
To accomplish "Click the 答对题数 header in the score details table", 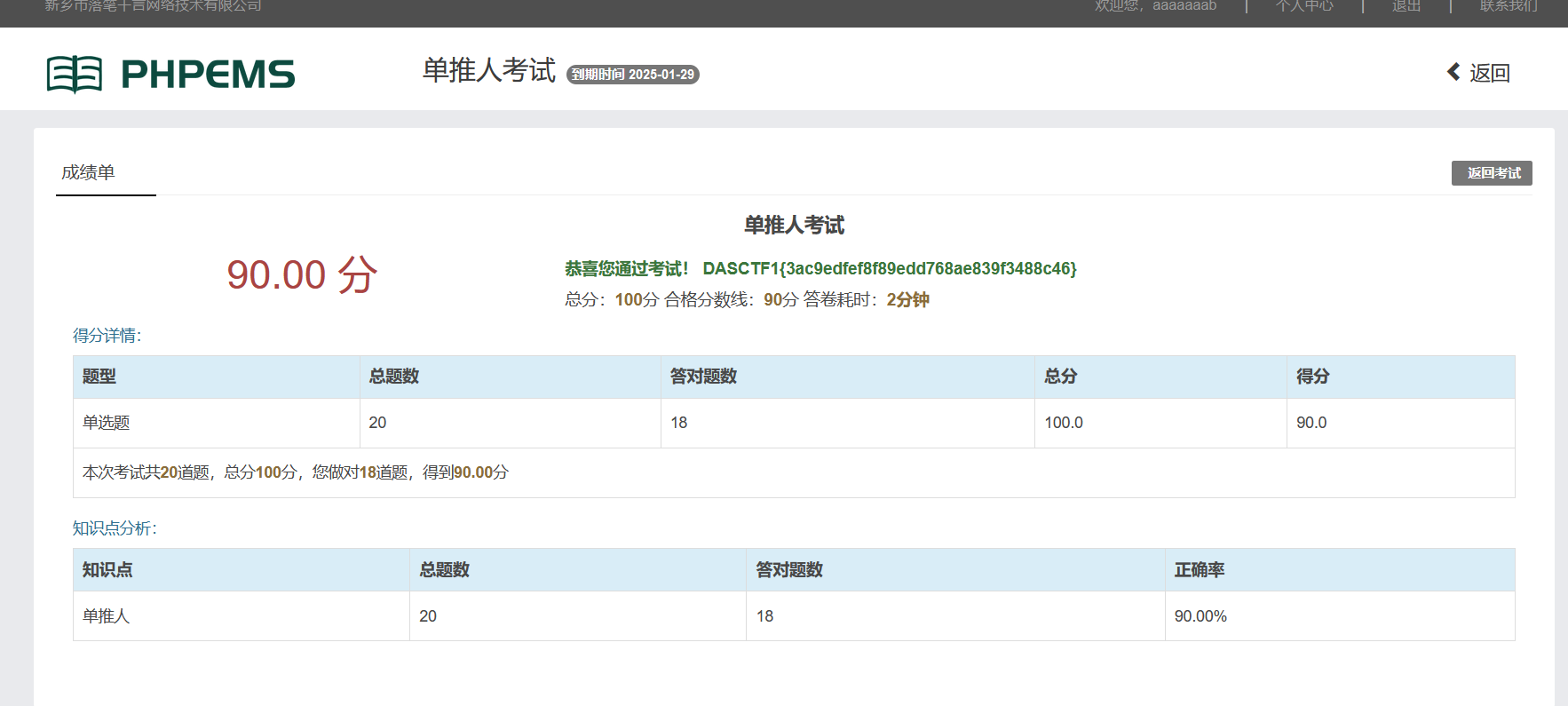I will click(x=703, y=377).
